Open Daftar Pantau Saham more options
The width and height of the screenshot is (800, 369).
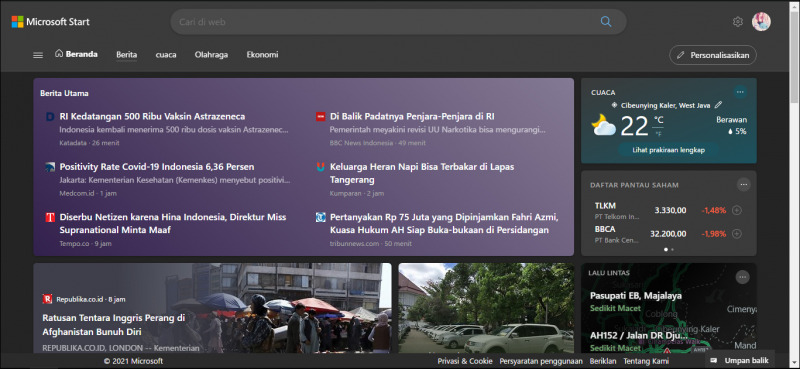[x=743, y=184]
